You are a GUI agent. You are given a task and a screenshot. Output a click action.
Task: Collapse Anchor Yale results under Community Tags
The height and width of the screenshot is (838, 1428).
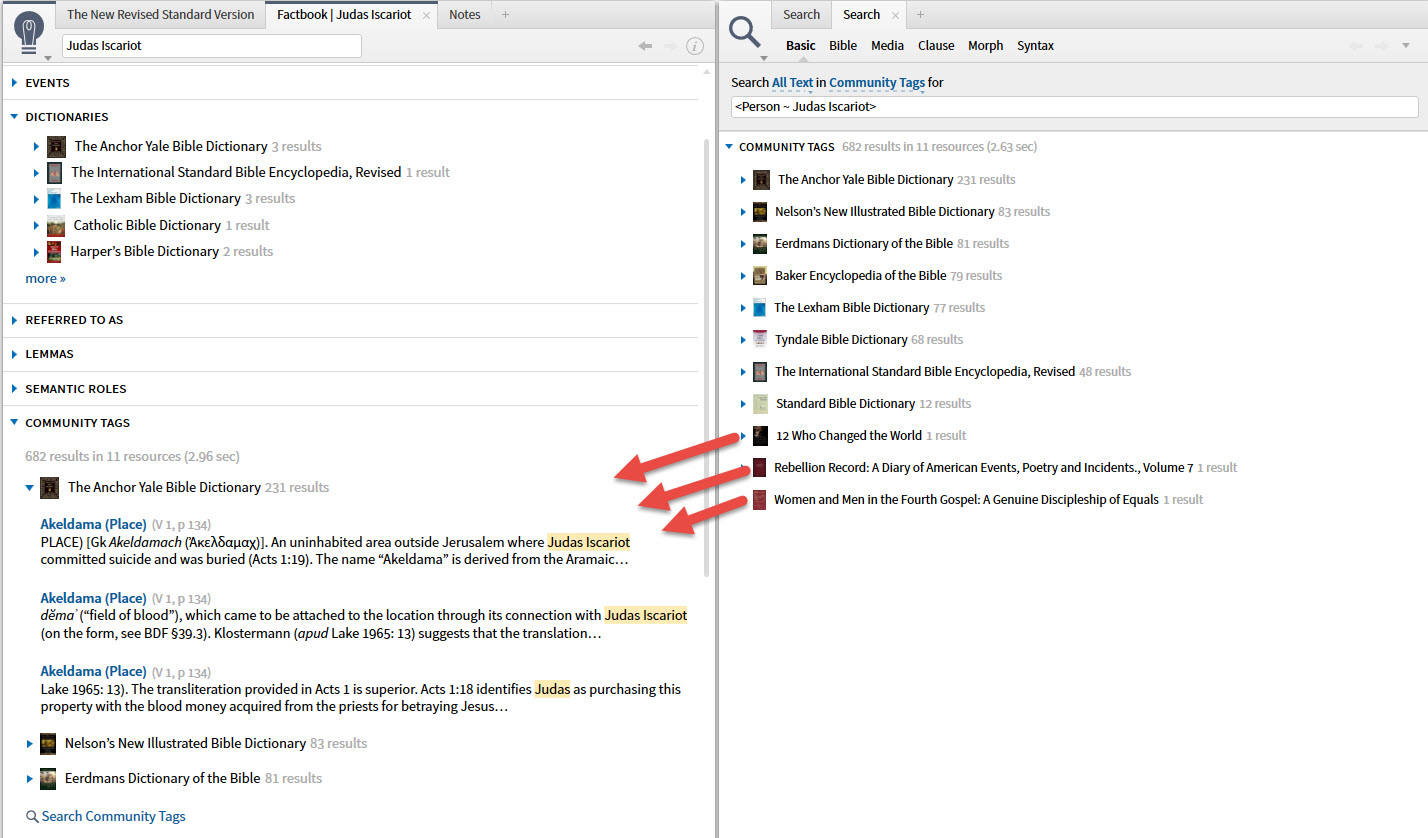point(30,488)
